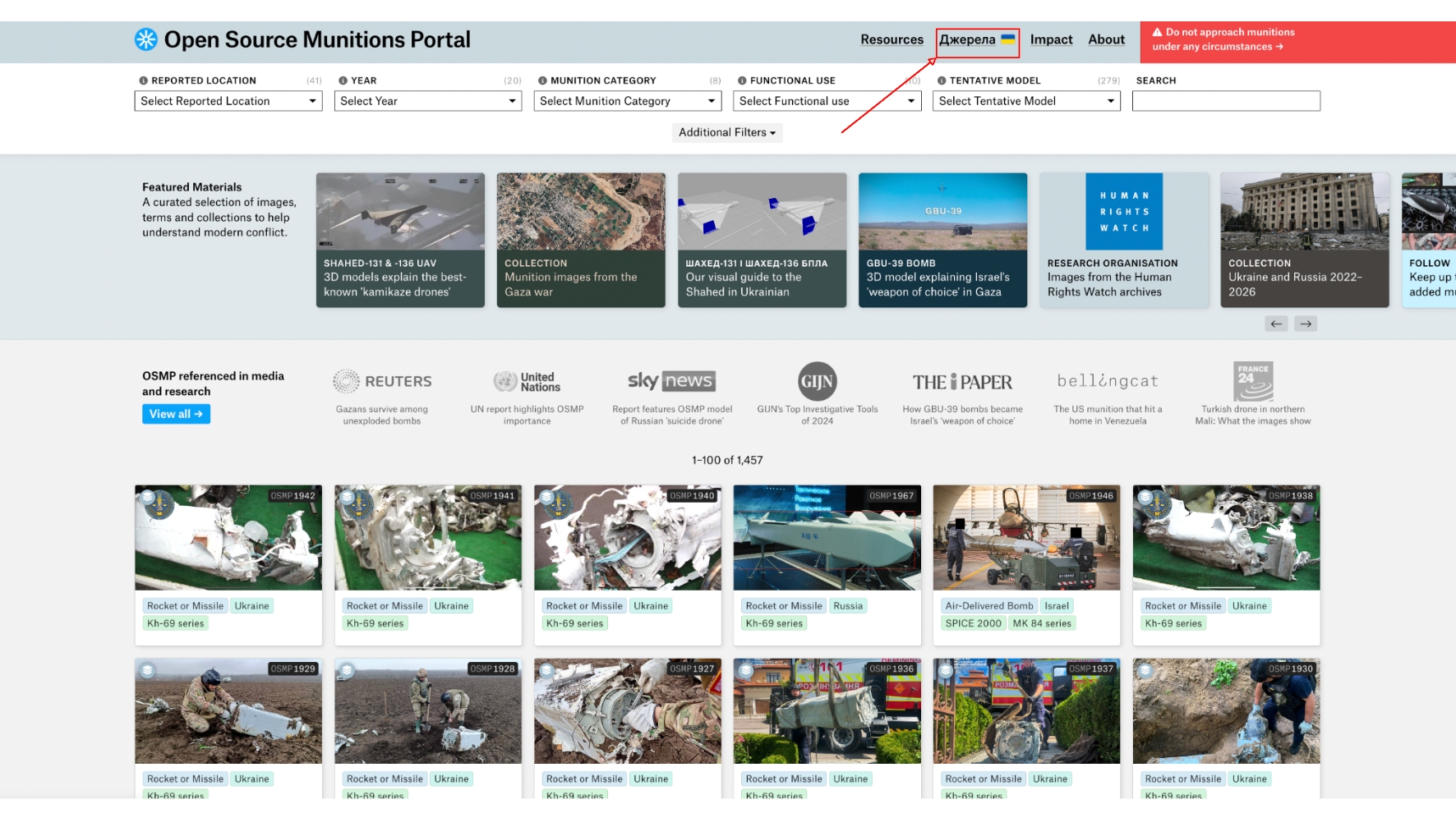Viewport: 1456px width, 818px height.
Task: Click the blue snowflake portal logo icon
Action: (x=145, y=39)
